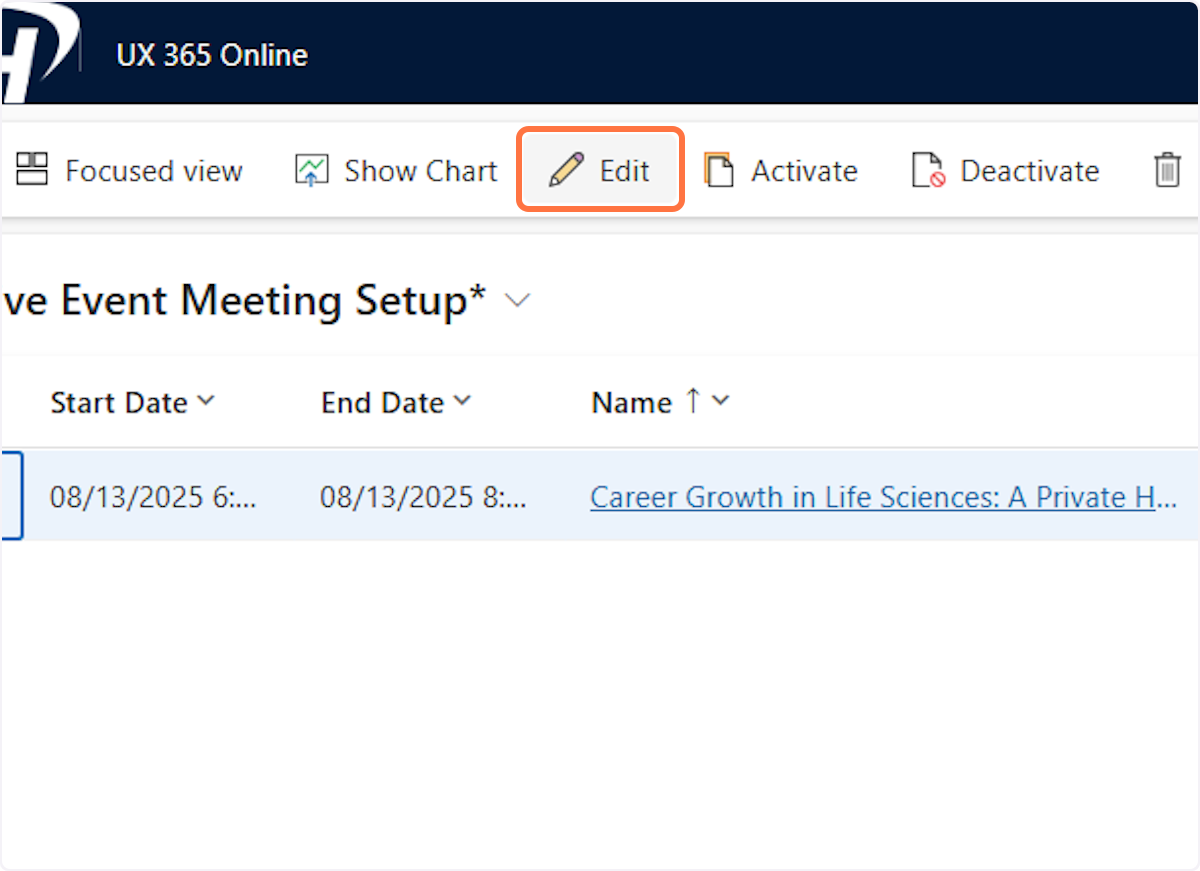Open the view selector chevron beside Event Meeting Setup

[x=517, y=300]
